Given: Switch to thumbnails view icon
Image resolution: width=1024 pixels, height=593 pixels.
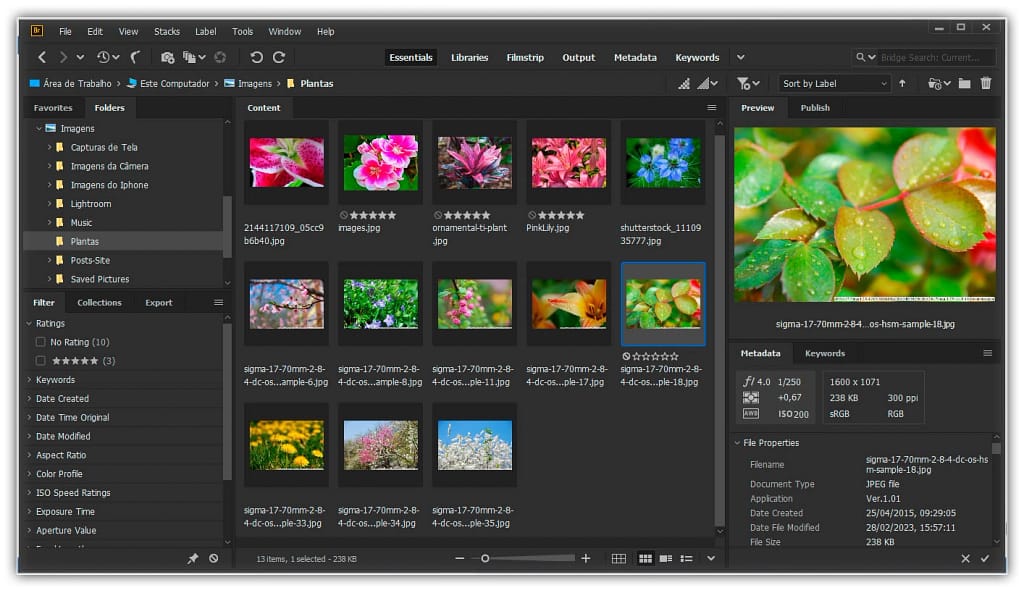Looking at the screenshot, I should (x=645, y=558).
